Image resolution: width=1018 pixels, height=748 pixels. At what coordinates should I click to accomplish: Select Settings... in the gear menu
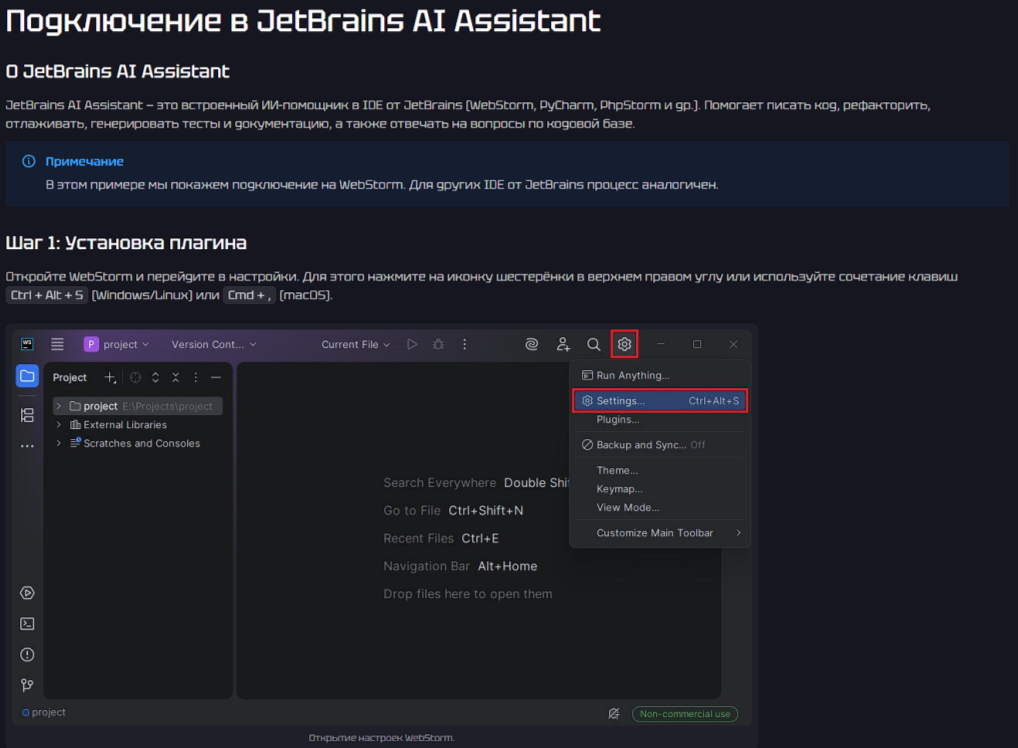(659, 401)
